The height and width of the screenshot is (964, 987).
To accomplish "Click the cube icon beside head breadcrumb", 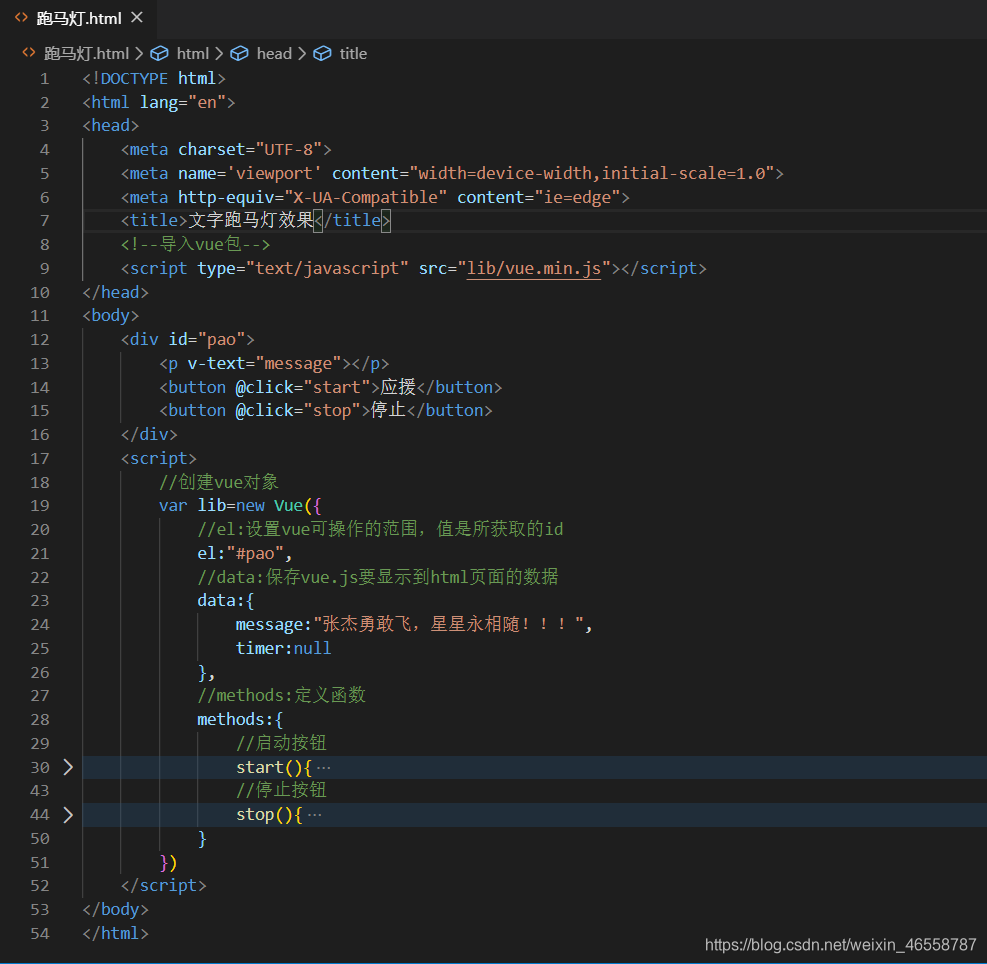I will click(x=239, y=54).
